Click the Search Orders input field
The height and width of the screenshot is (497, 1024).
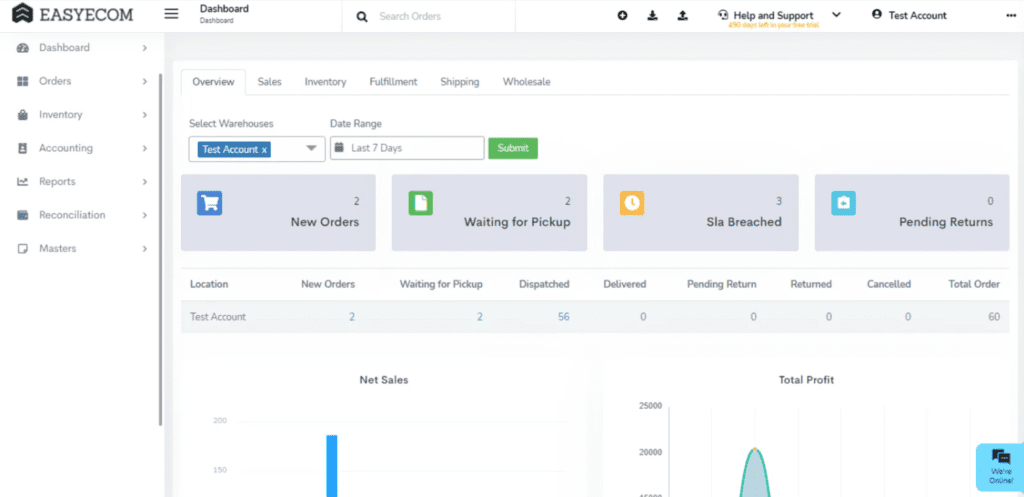coord(440,16)
